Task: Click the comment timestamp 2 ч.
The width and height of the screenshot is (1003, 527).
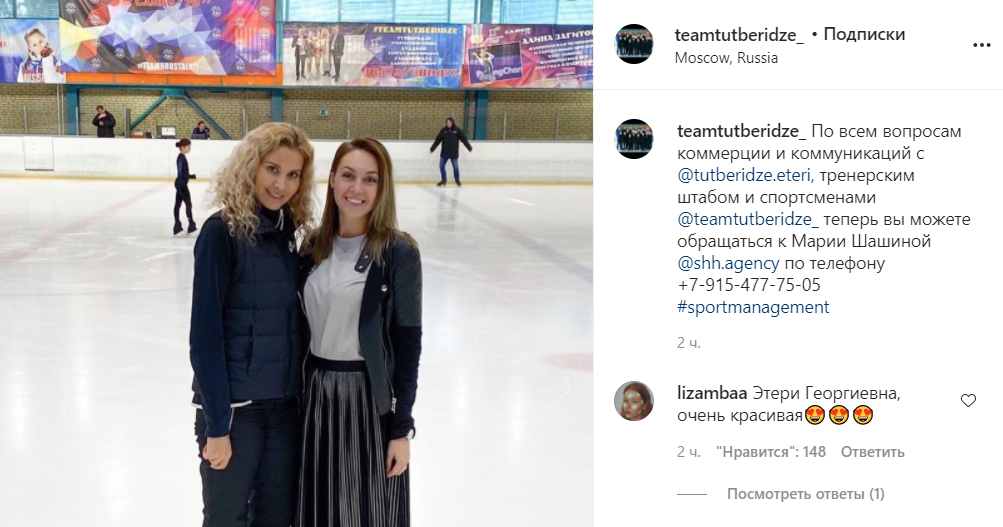Action: (689, 452)
